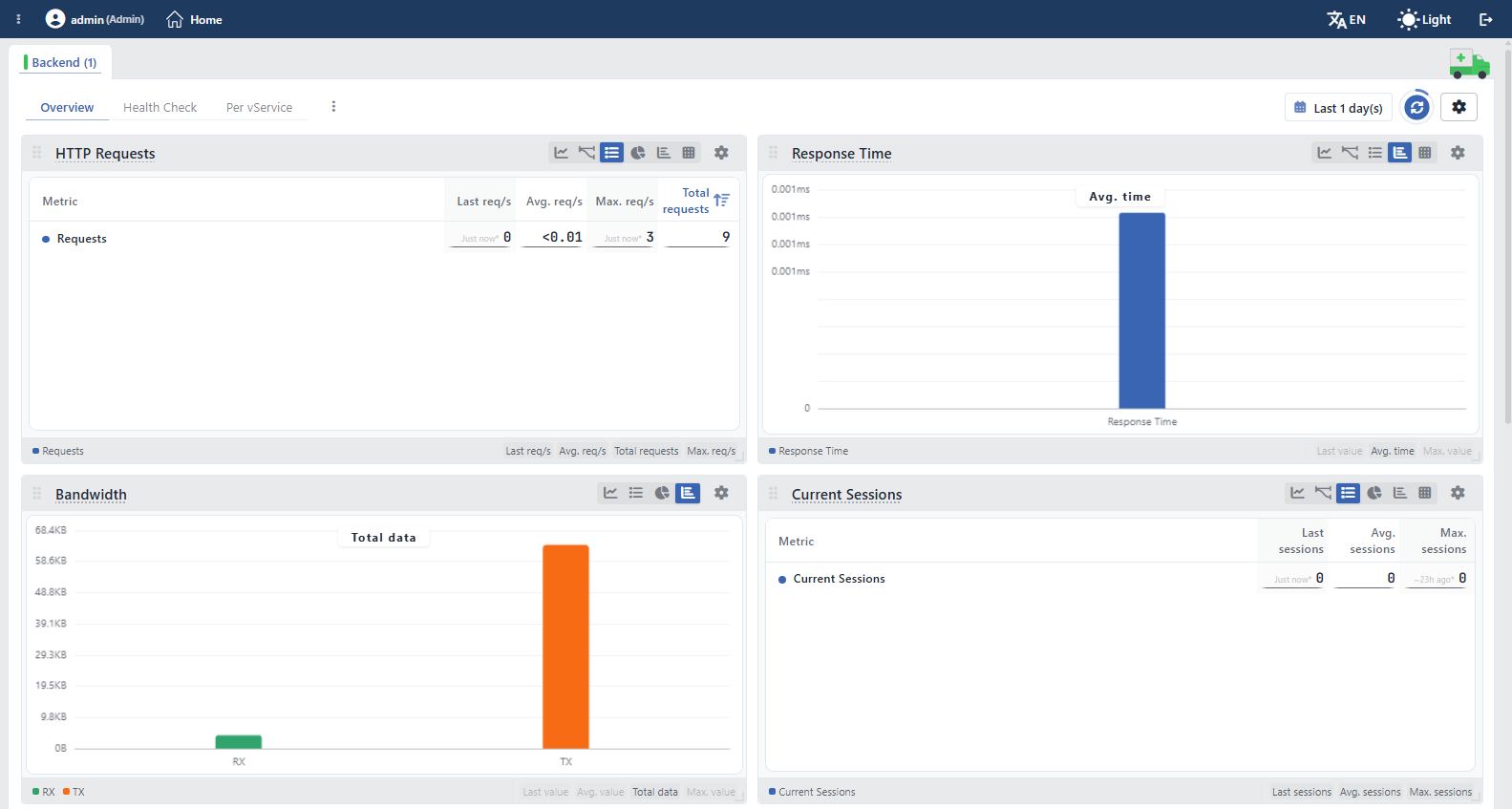
Task: Show HTTP Requests as grid table view
Action: (x=689, y=153)
